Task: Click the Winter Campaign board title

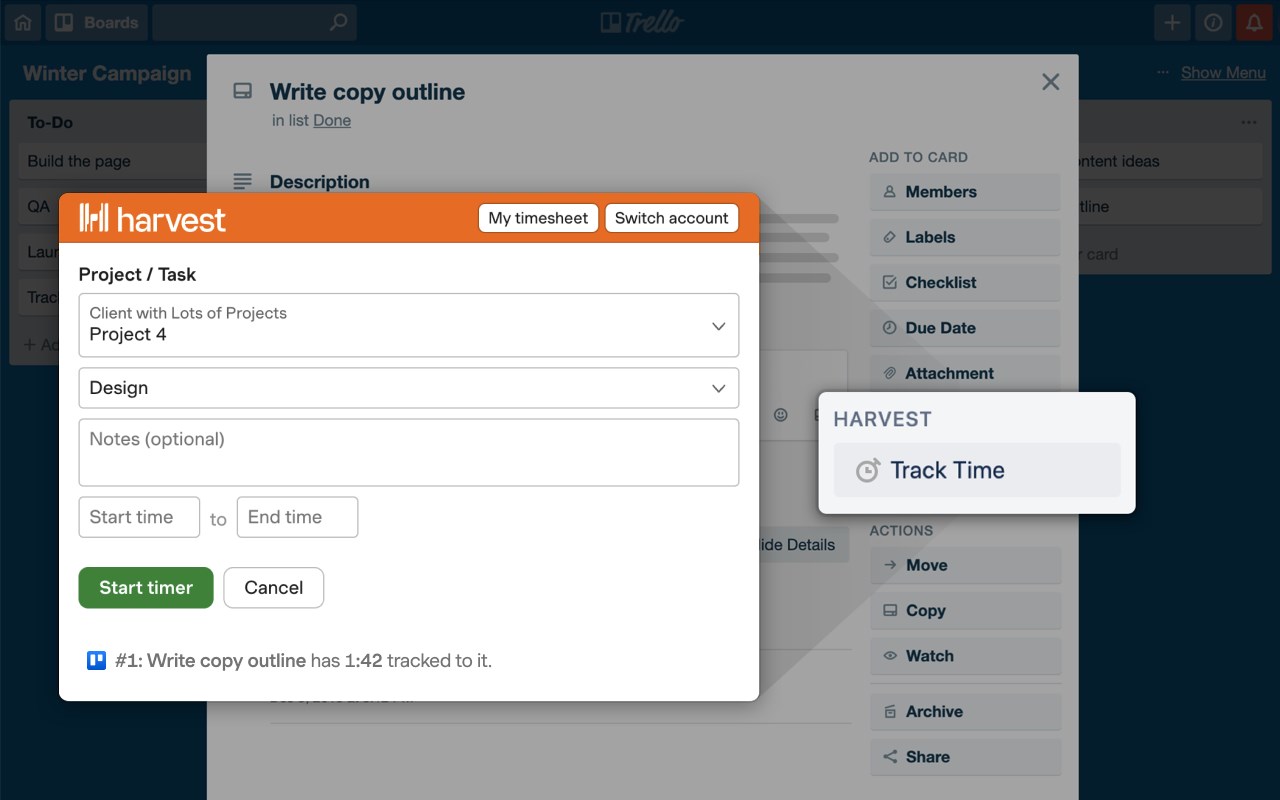Action: coord(107,73)
